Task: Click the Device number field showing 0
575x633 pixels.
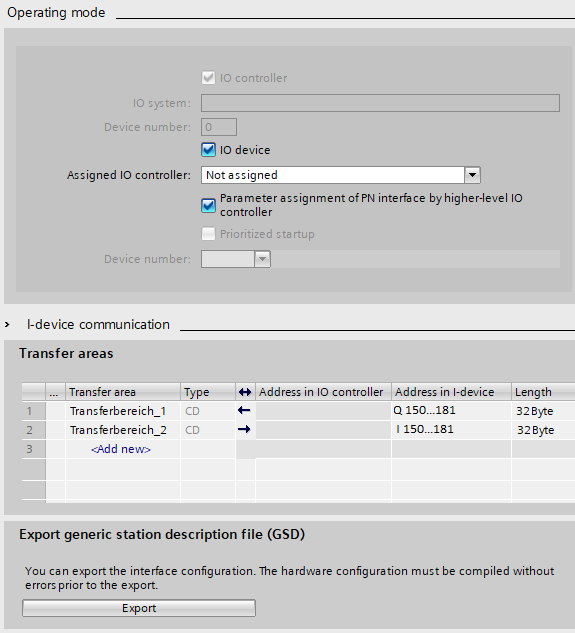Action: click(219, 127)
